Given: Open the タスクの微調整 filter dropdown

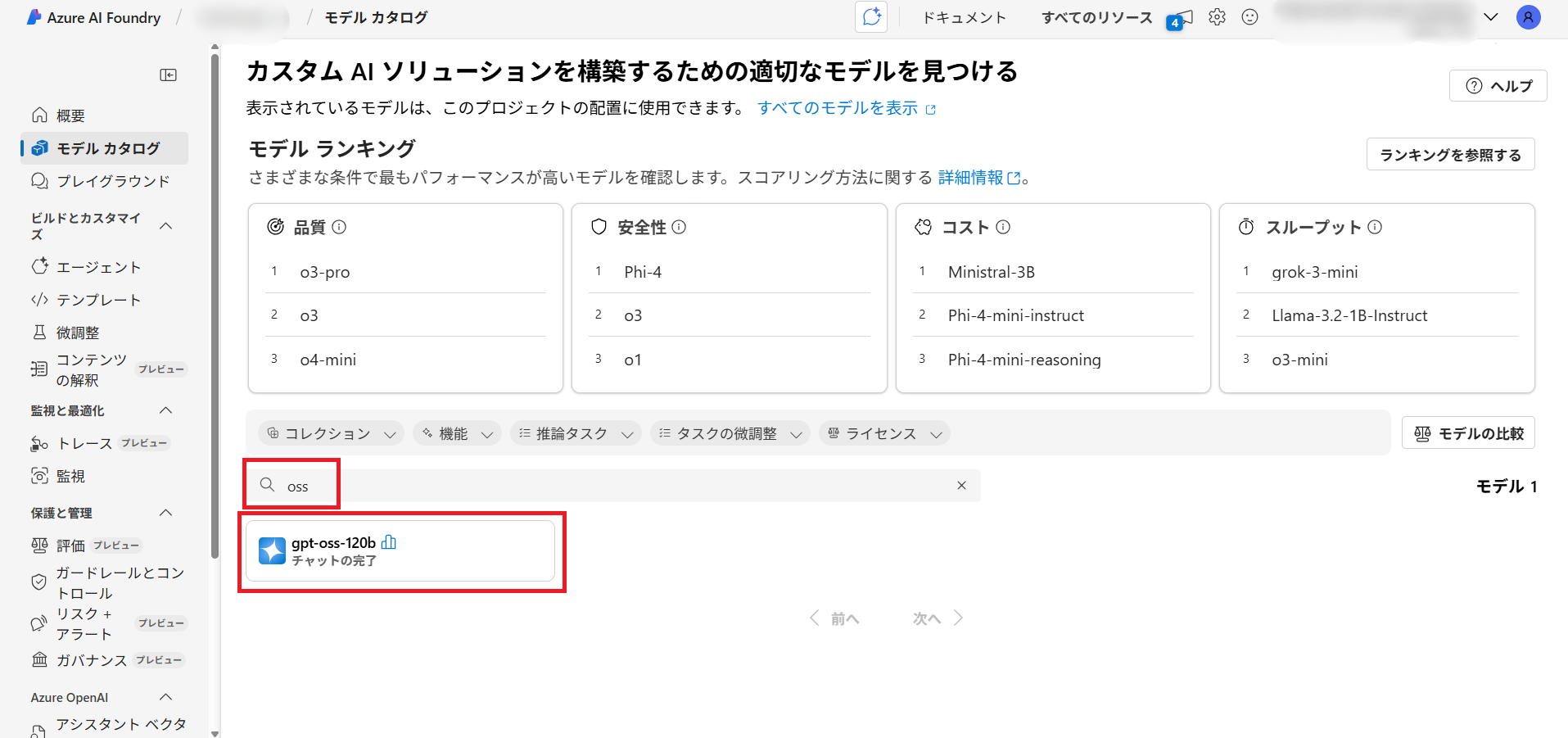Looking at the screenshot, I should [x=730, y=433].
